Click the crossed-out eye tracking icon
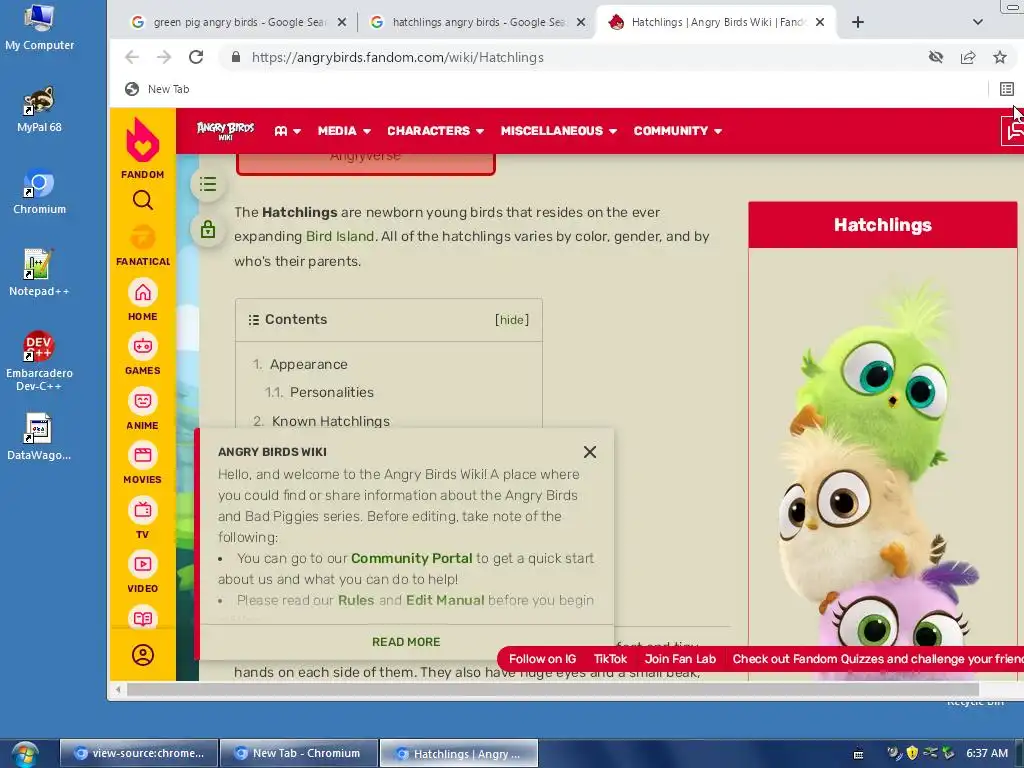 coord(936,57)
